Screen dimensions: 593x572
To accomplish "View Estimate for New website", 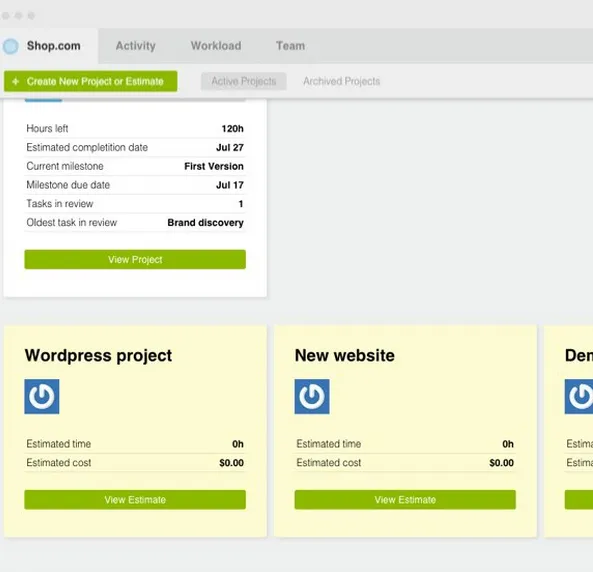I will [x=405, y=500].
